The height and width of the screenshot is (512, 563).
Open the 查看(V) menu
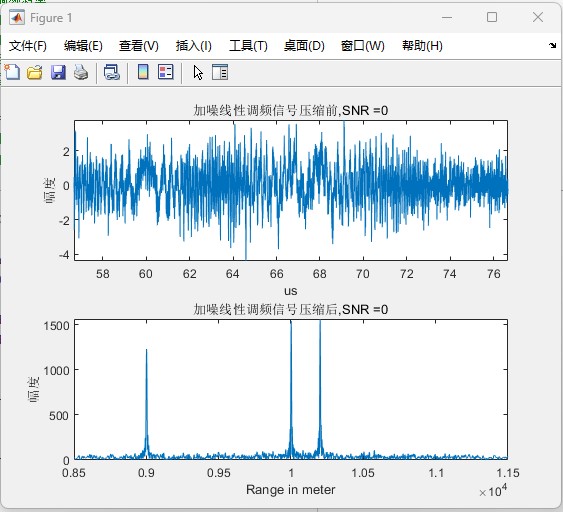tap(139, 46)
